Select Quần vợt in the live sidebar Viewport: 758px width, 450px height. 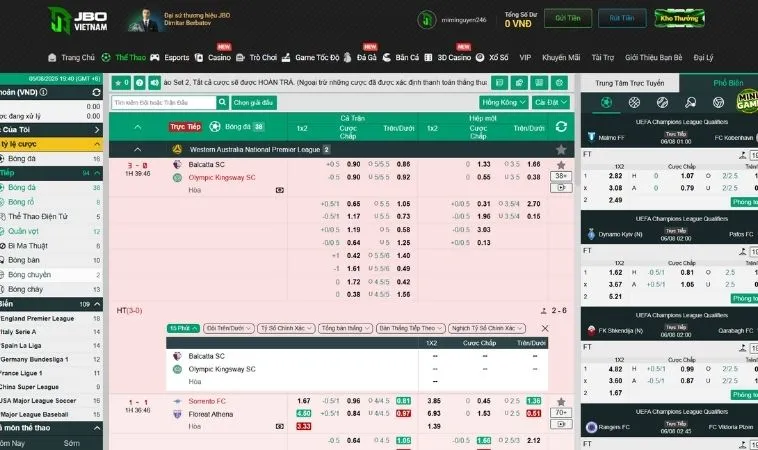(51, 231)
